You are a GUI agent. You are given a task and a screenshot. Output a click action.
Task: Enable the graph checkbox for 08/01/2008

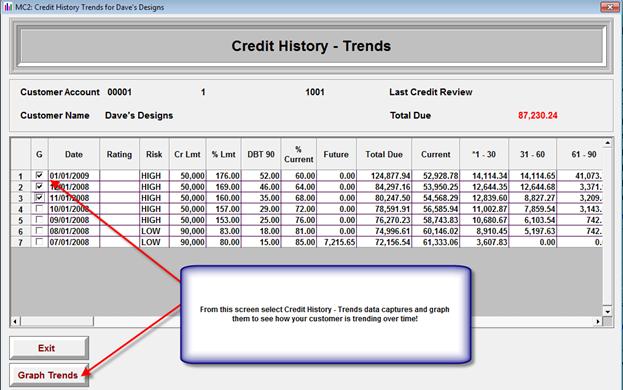pos(39,230)
